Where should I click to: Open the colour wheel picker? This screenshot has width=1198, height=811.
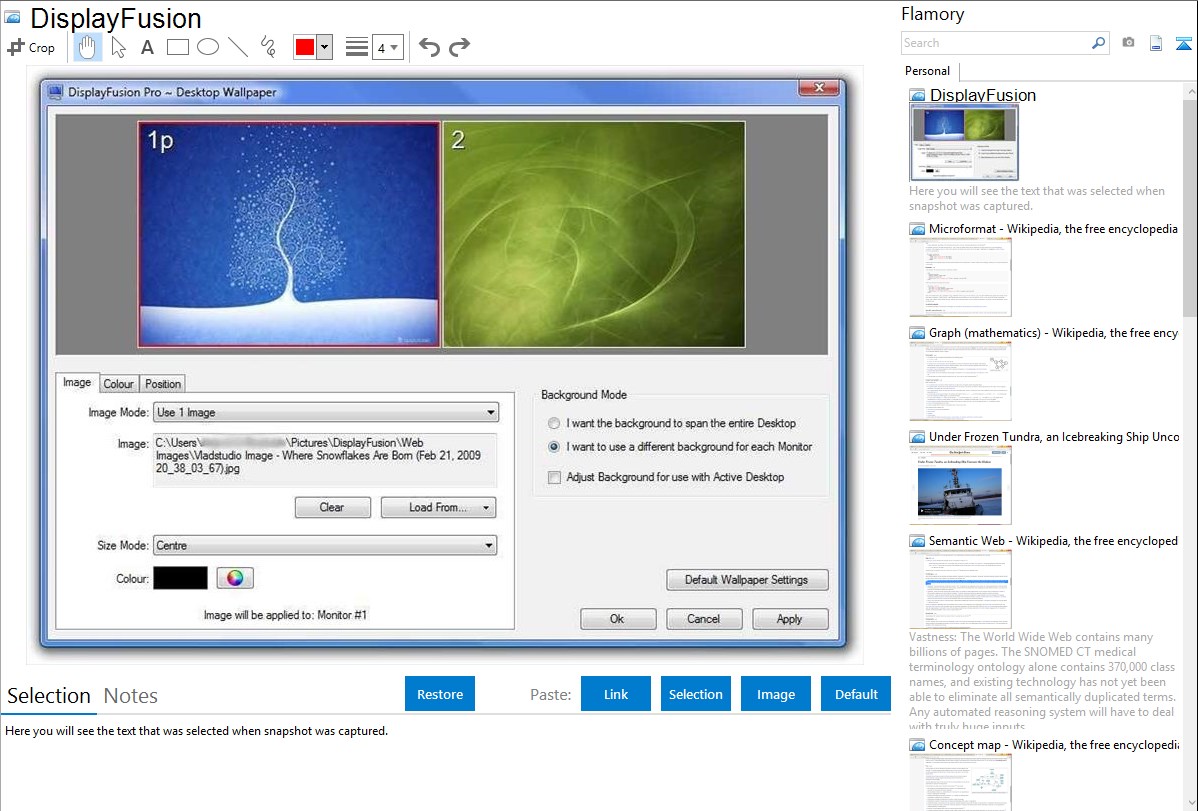[x=235, y=578]
